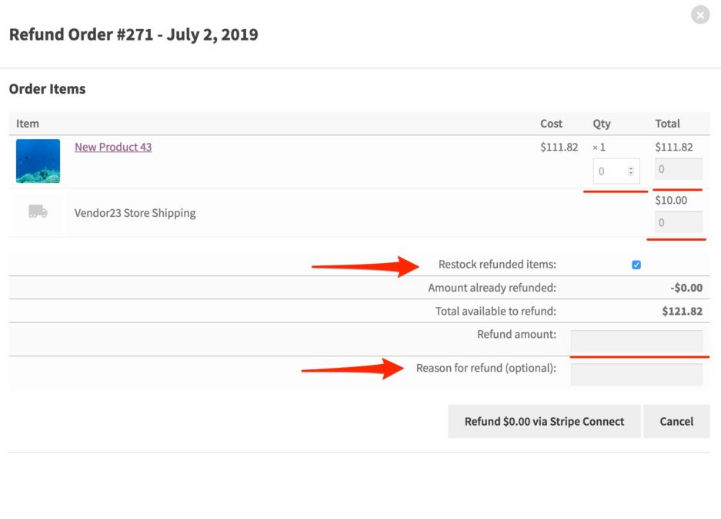Click the Qty column header
Screen dimensions: 721x519
click(x=601, y=124)
